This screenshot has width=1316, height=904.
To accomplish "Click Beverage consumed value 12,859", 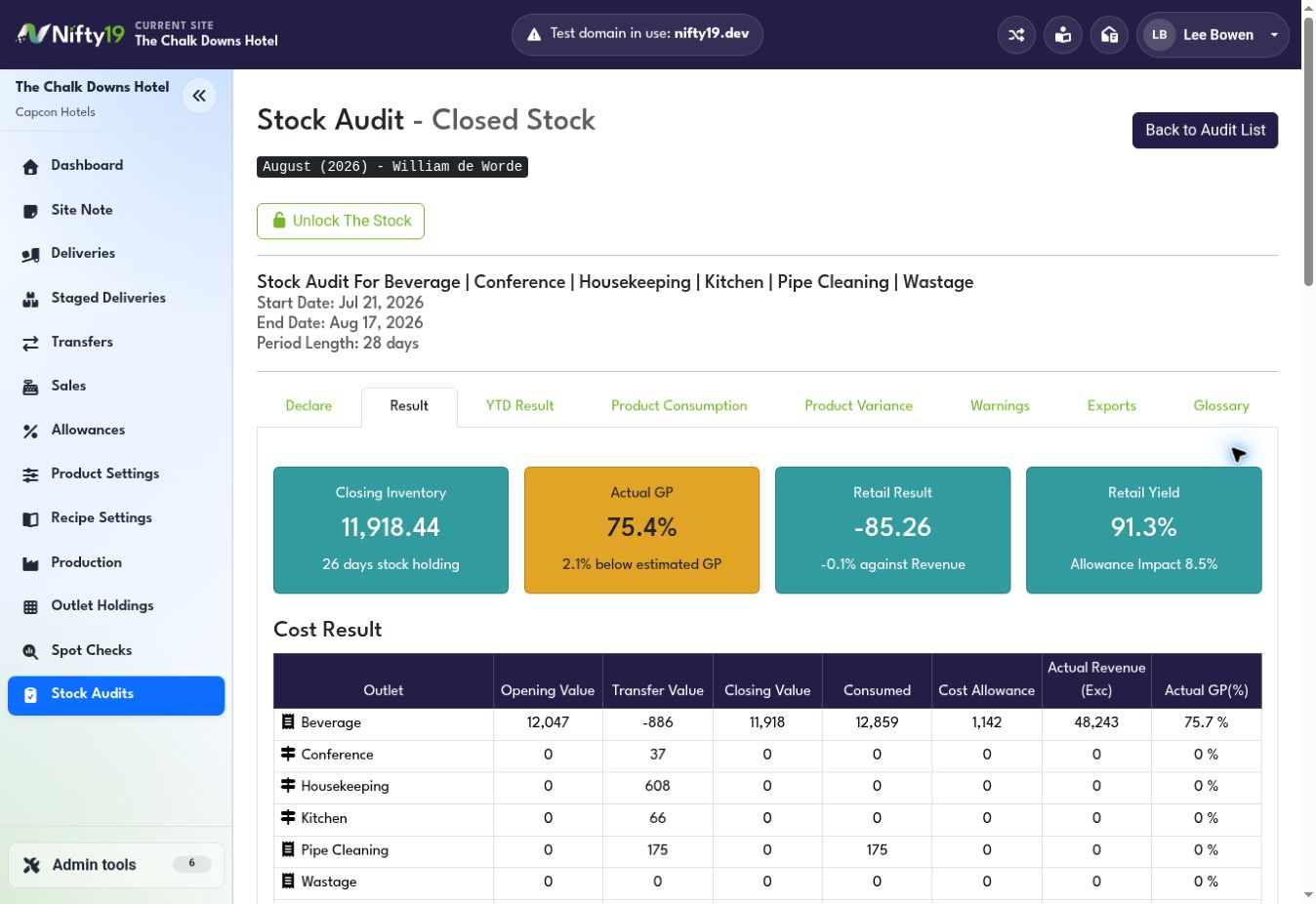I will [877, 722].
